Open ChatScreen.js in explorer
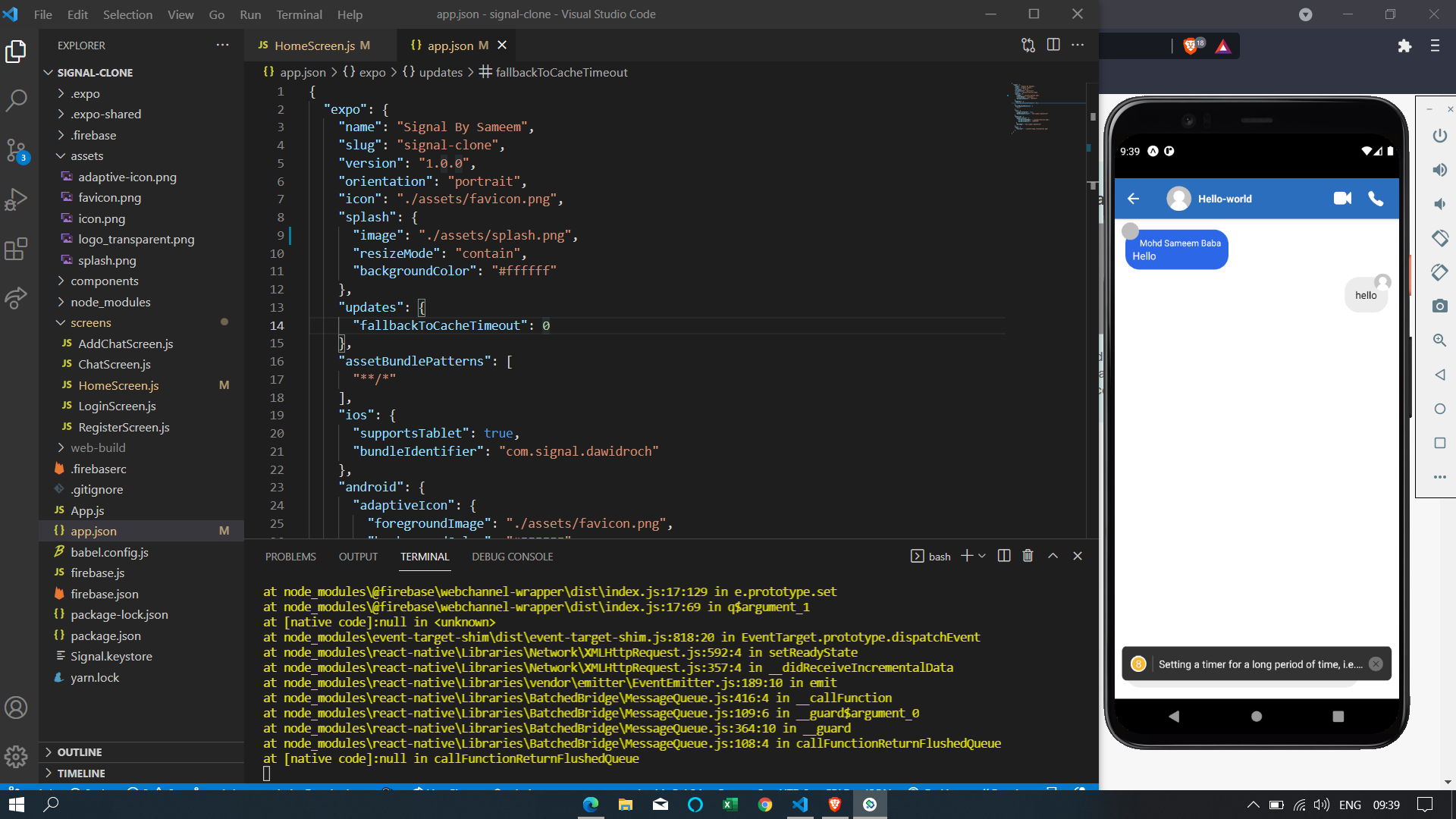 coord(141,364)
